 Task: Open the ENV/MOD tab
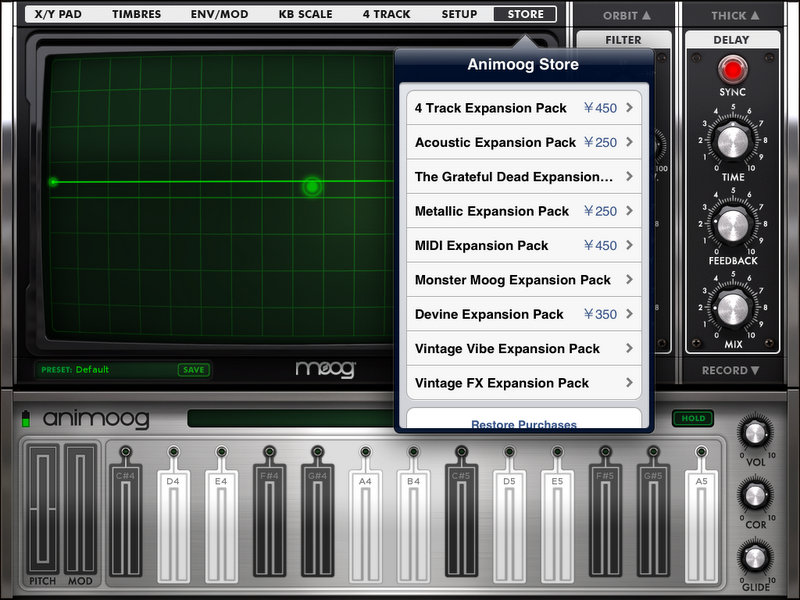pyautogui.click(x=219, y=15)
